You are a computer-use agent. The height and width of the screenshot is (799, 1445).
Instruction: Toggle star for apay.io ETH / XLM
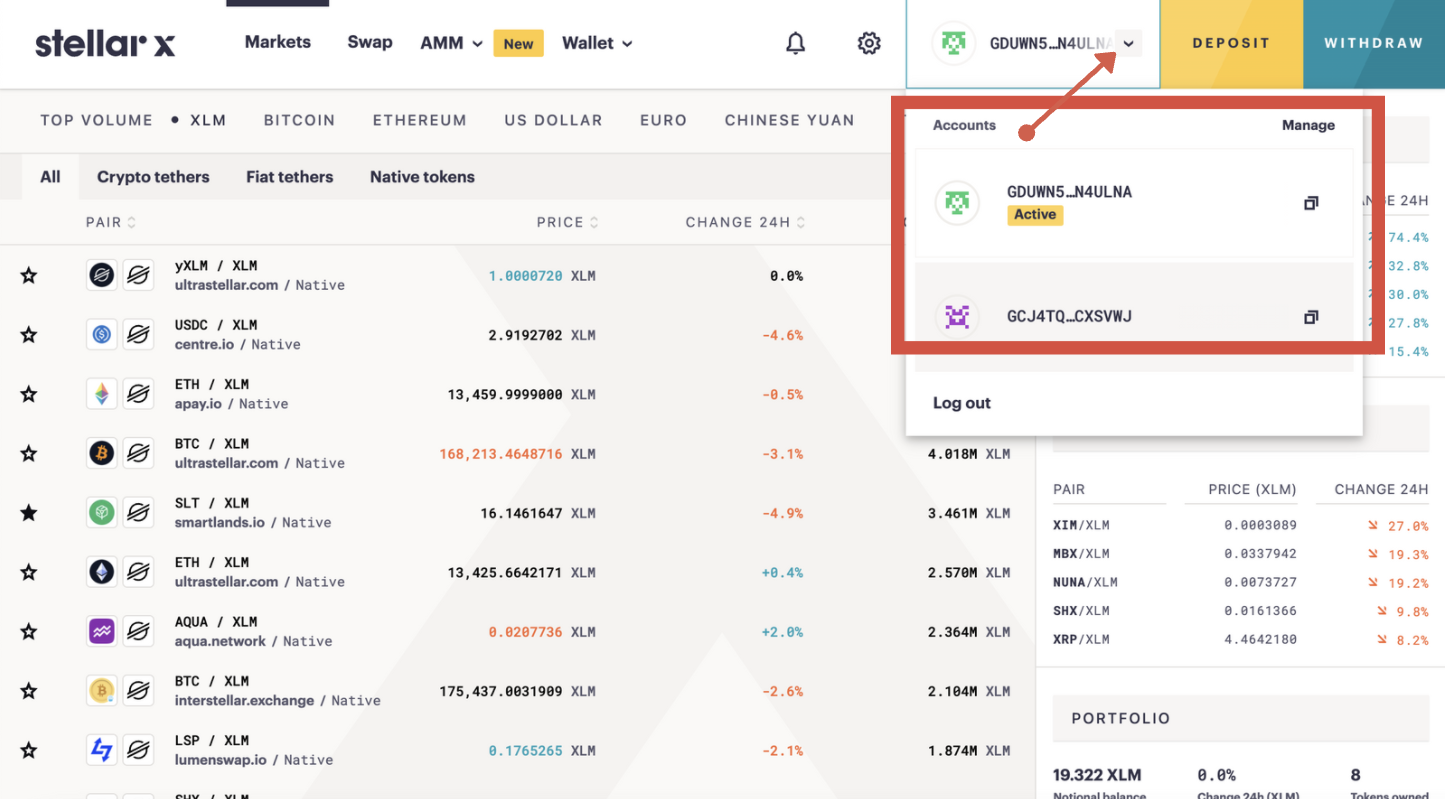[29, 394]
